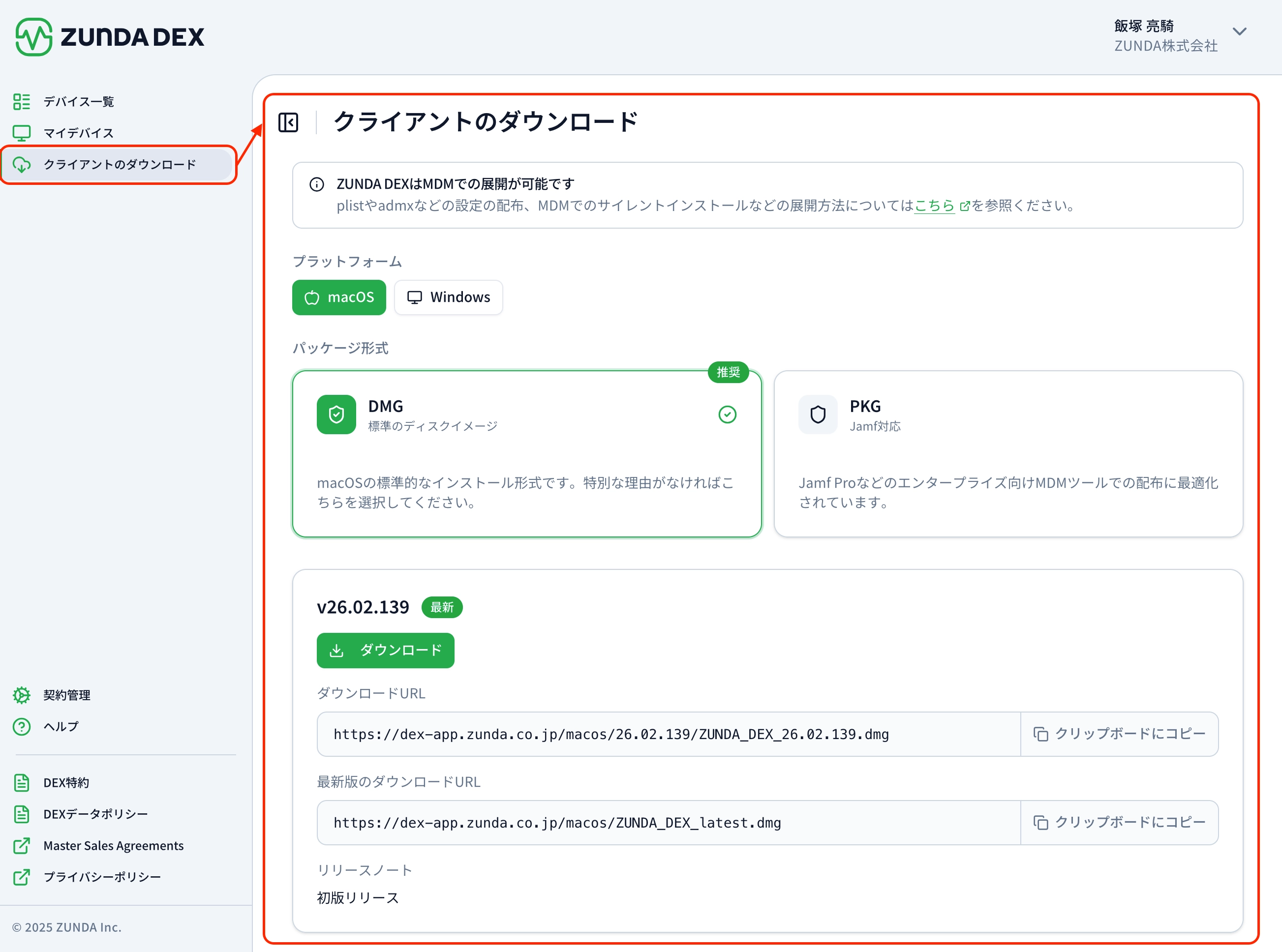Click the ZUNDA DEX logo icon

click(33, 37)
